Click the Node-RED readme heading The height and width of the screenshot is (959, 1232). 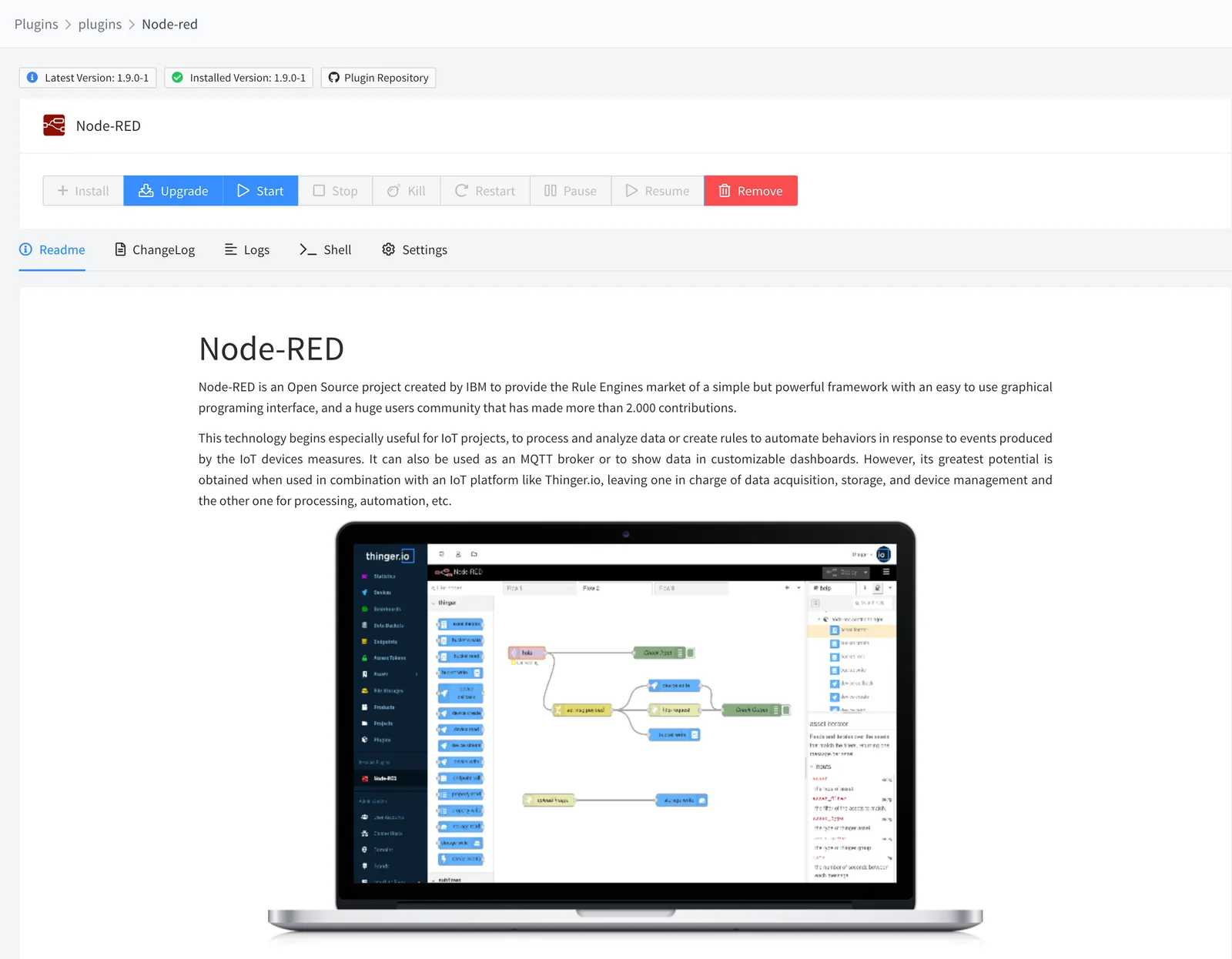(271, 349)
